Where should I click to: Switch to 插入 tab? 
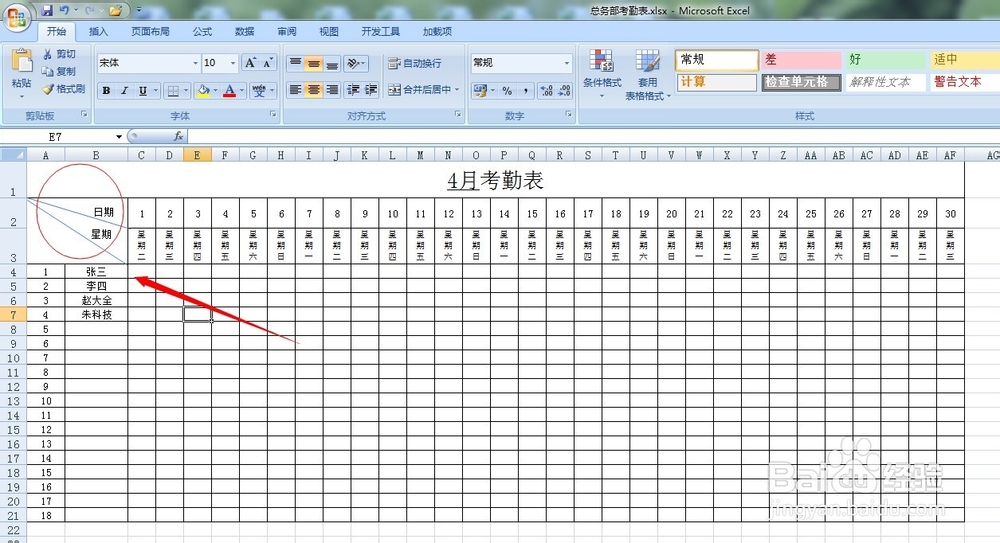pyautogui.click(x=98, y=31)
